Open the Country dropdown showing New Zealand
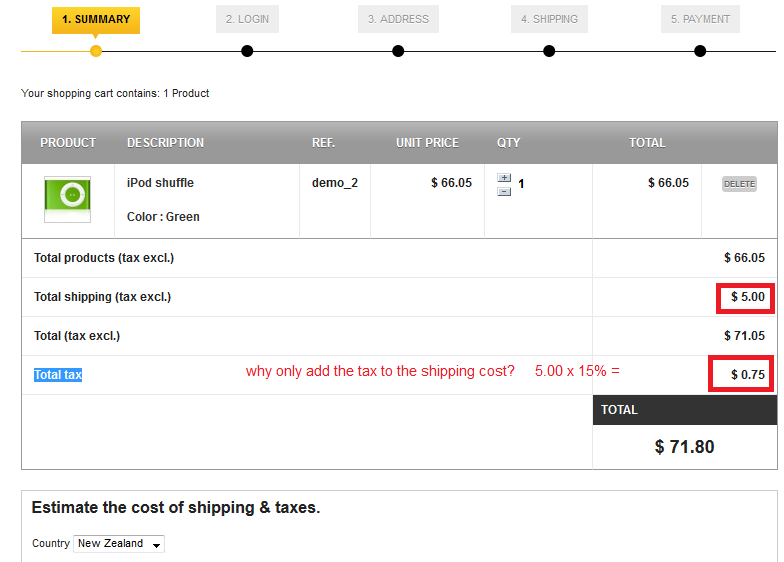The image size is (784, 562). coord(118,544)
